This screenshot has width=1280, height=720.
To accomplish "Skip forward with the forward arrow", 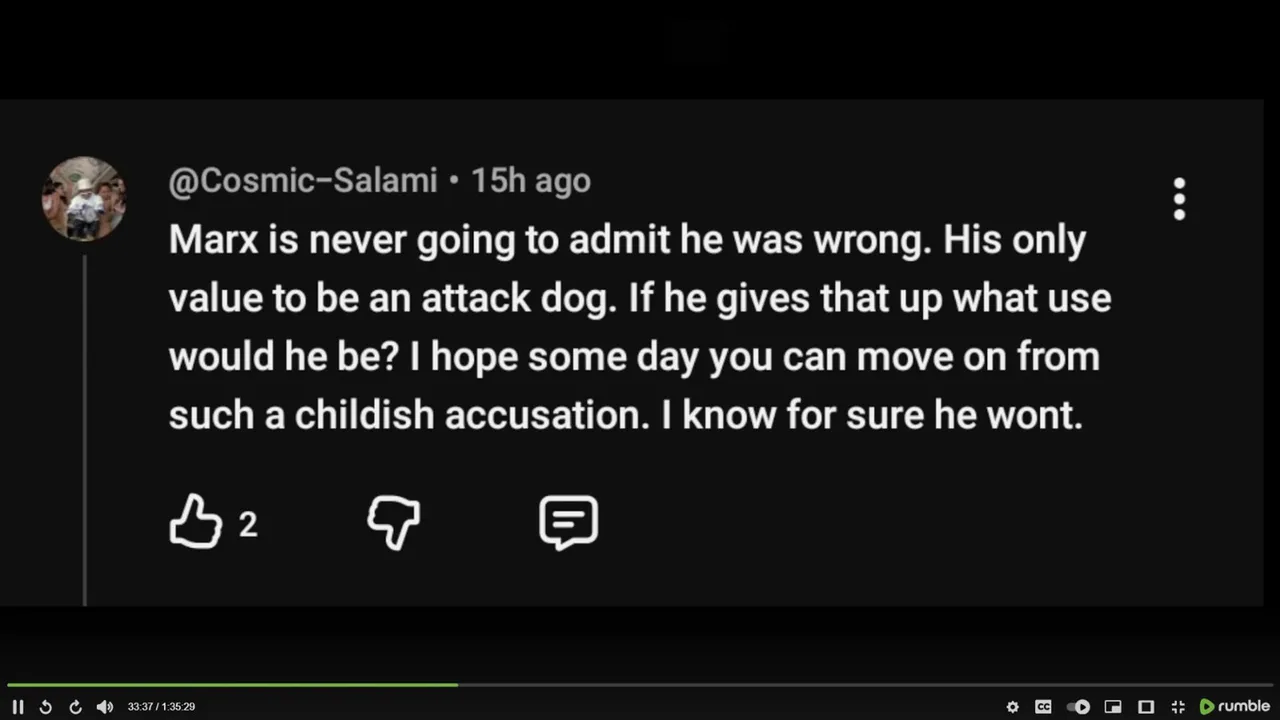I will (x=75, y=707).
